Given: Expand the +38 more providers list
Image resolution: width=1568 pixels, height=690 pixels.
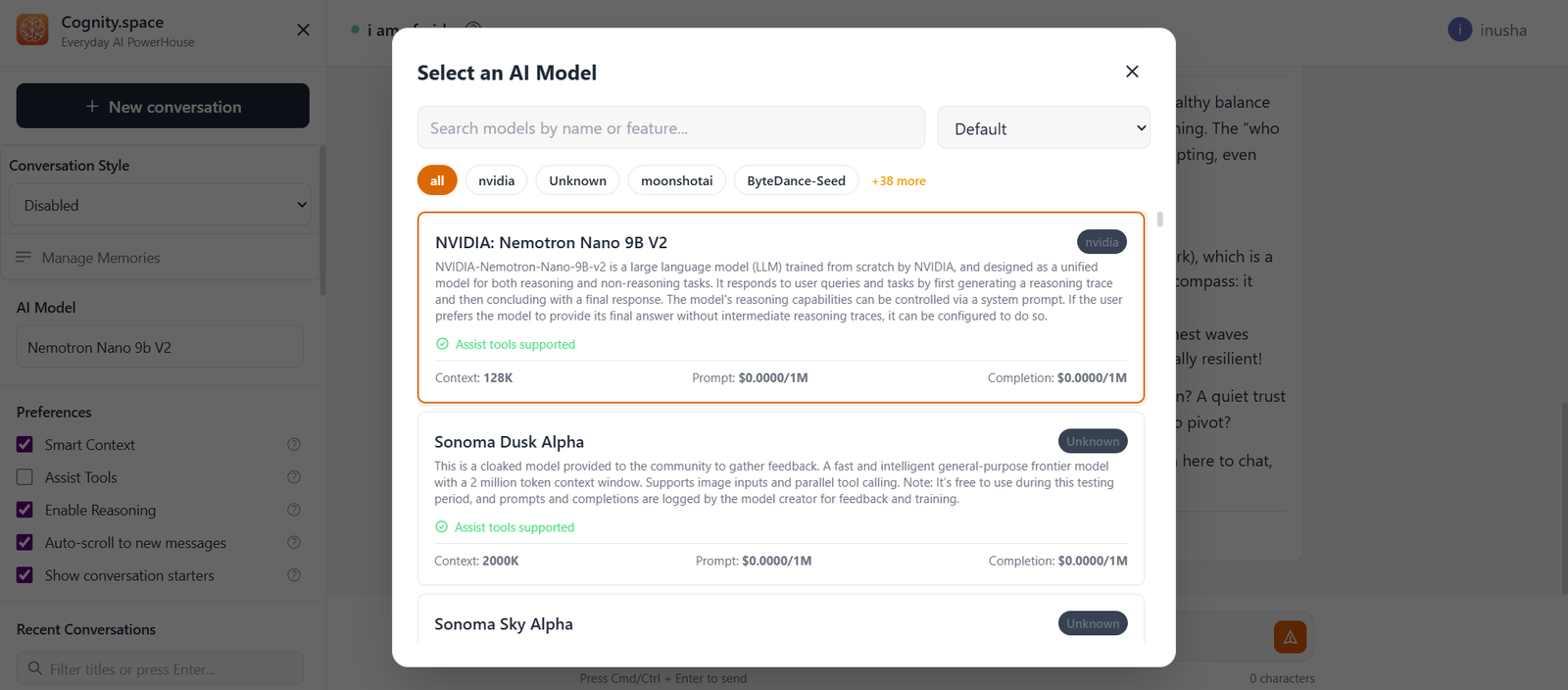Looking at the screenshot, I should click(x=899, y=181).
